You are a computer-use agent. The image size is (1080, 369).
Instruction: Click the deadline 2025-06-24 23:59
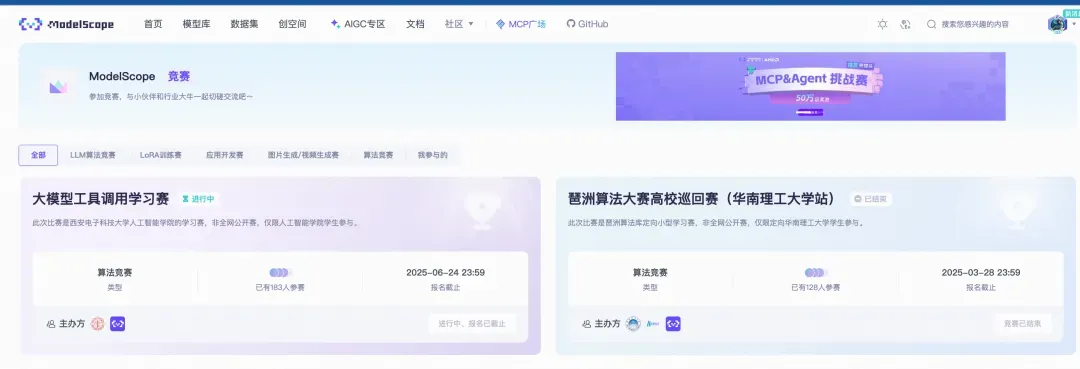click(x=446, y=273)
